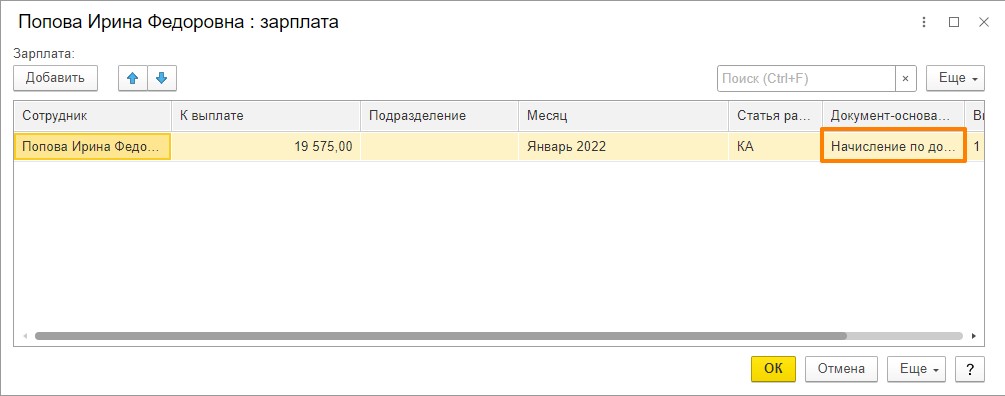Click the Отмена button
The image size is (1005, 396).
[x=842, y=369]
